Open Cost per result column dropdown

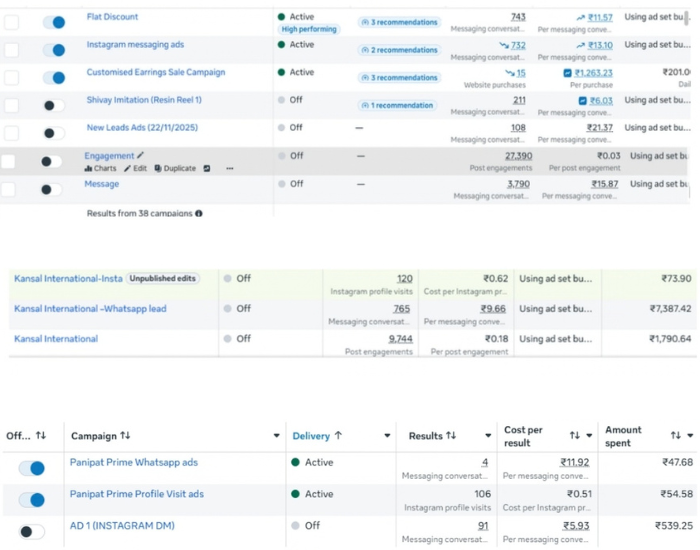coord(589,436)
